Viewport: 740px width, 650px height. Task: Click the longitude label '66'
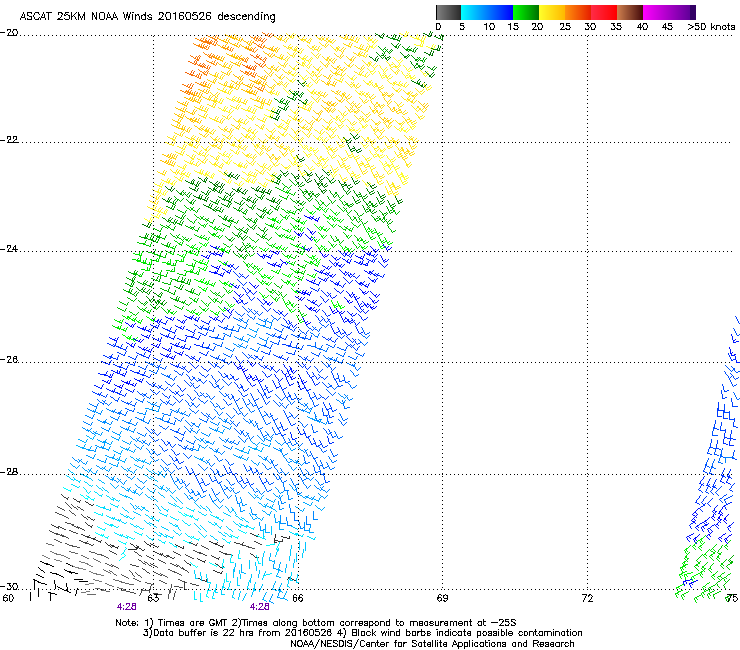(x=297, y=598)
